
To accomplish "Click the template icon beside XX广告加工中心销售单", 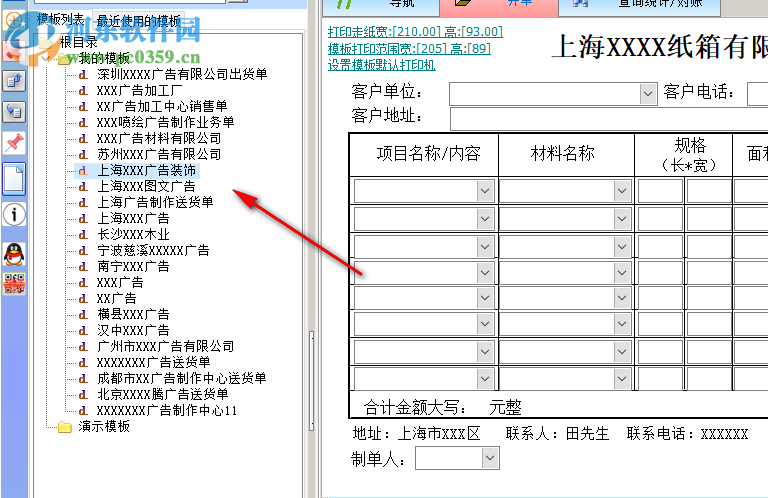I will pos(83,106).
